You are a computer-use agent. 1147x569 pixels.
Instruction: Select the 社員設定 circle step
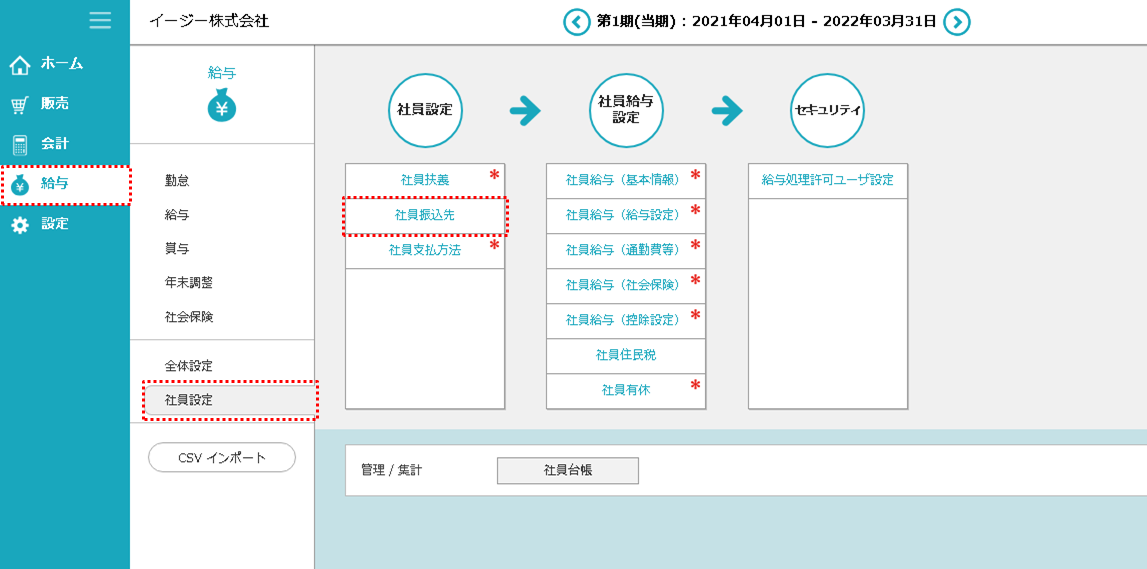(x=425, y=110)
